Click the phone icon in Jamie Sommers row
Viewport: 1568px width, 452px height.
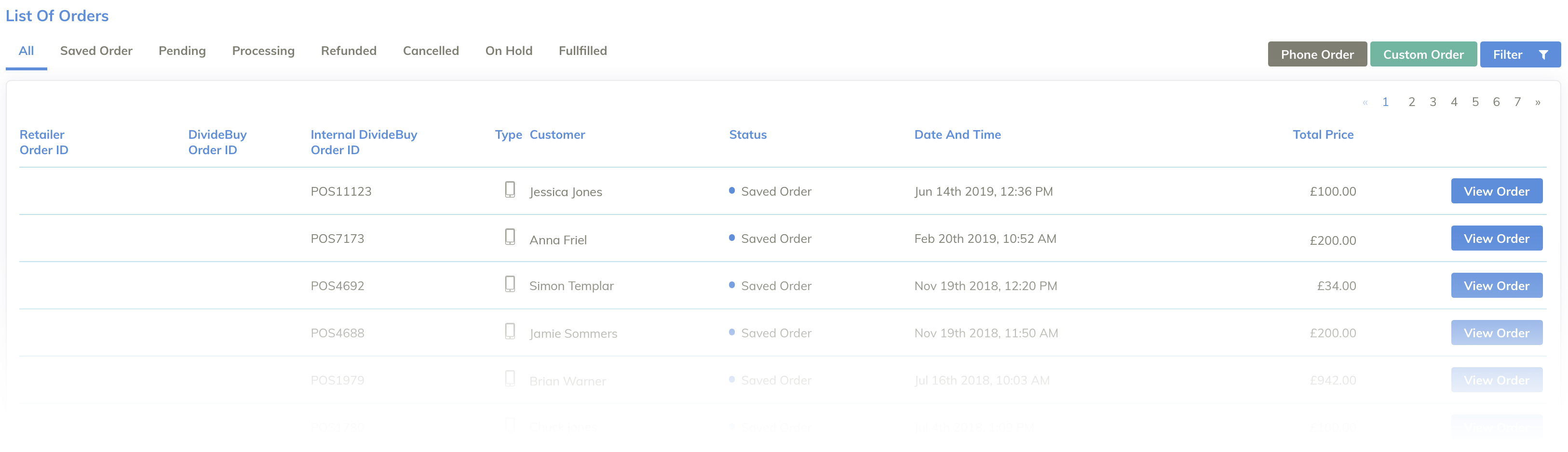click(510, 332)
